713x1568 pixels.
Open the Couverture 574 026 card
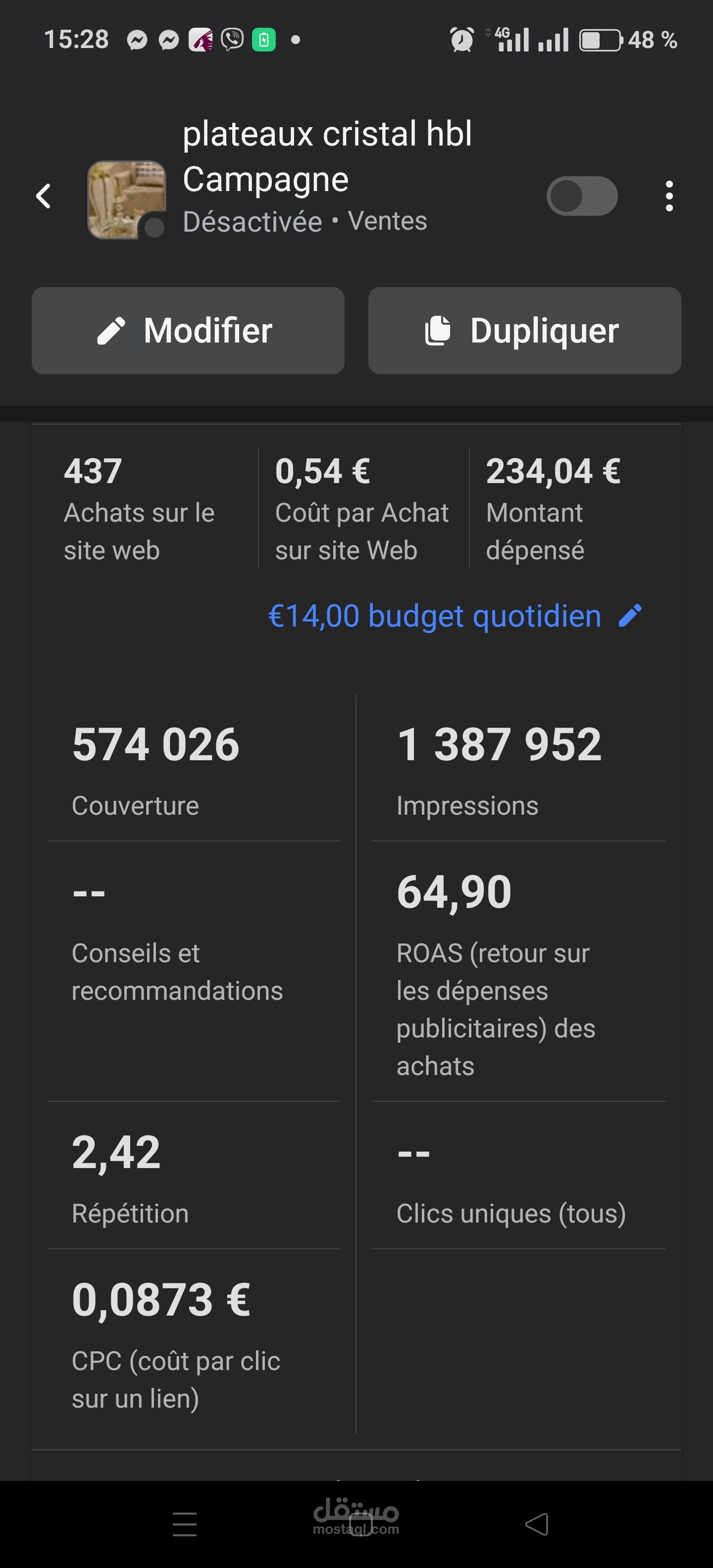point(194,768)
